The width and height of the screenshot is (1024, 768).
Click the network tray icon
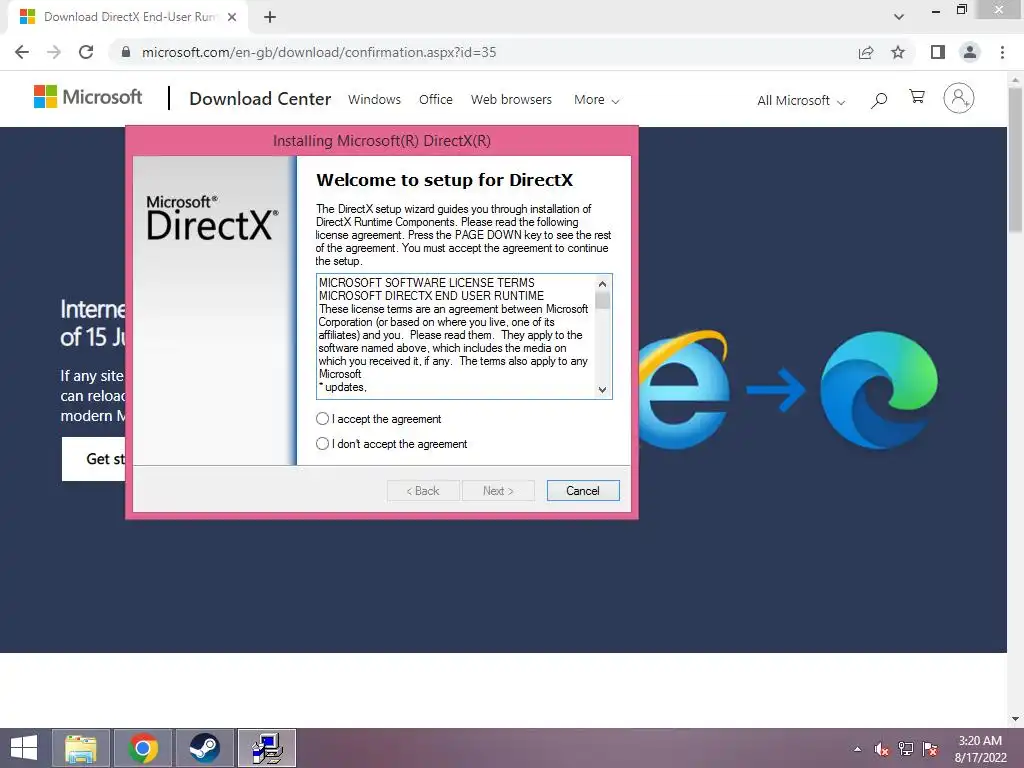point(906,749)
